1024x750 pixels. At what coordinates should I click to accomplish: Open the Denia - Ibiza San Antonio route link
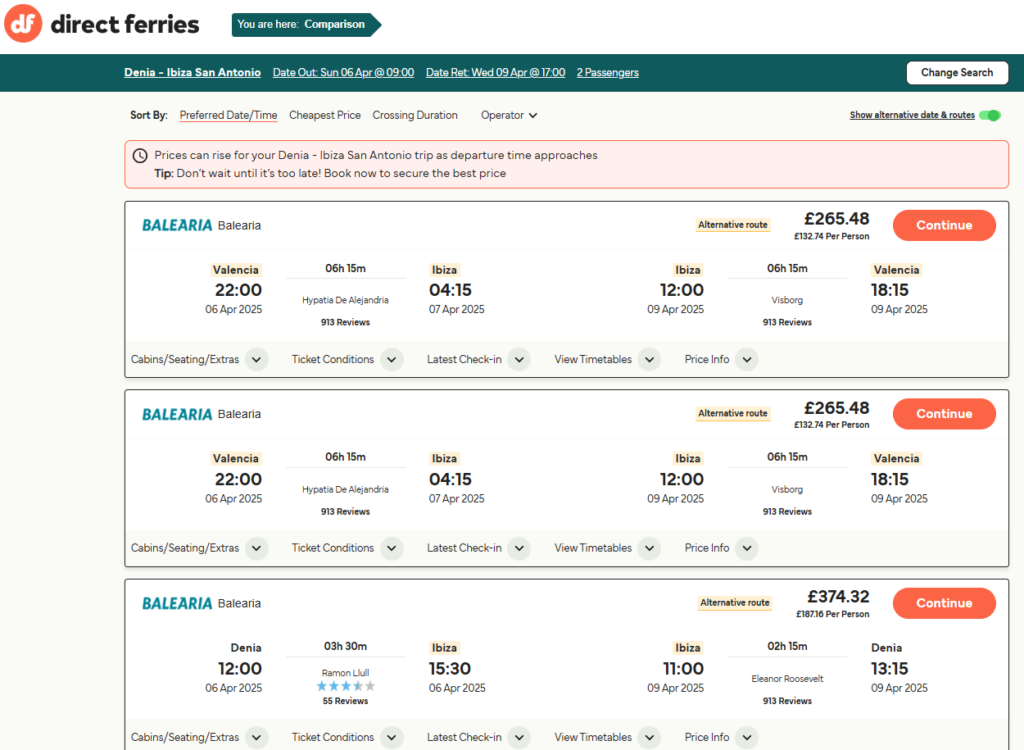(x=192, y=72)
